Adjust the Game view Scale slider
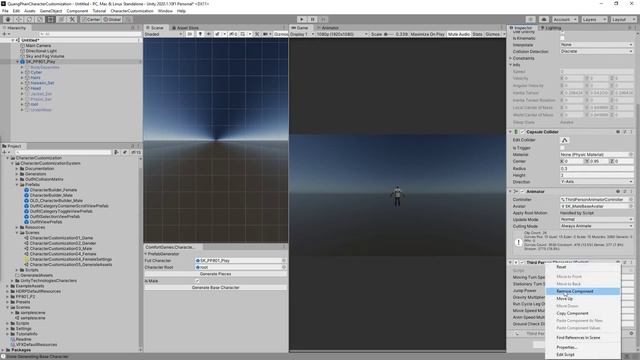The width and height of the screenshot is (640, 360). click(x=389, y=34)
